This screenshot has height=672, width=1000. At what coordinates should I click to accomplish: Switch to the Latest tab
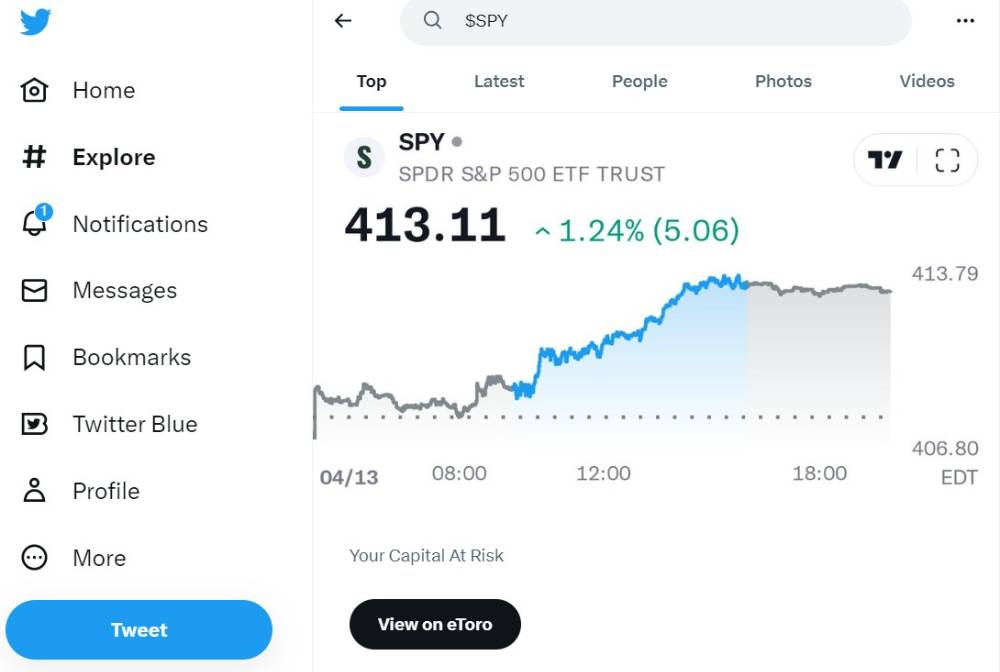(499, 81)
